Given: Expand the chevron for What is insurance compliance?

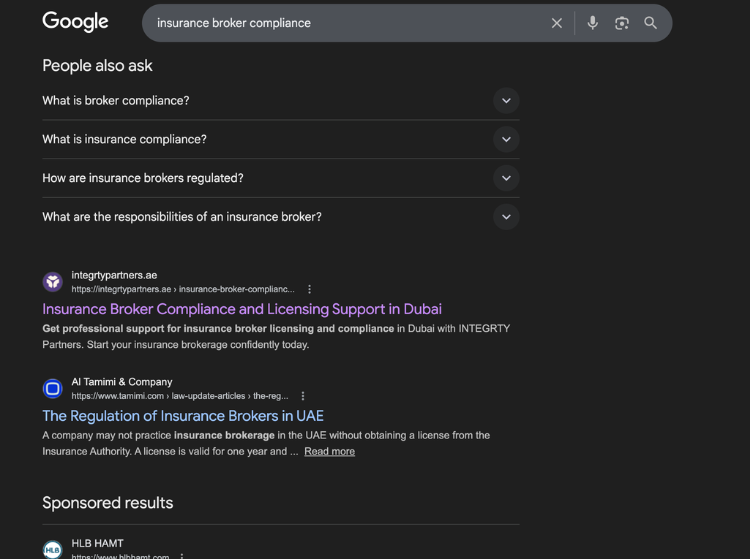Looking at the screenshot, I should coord(506,139).
